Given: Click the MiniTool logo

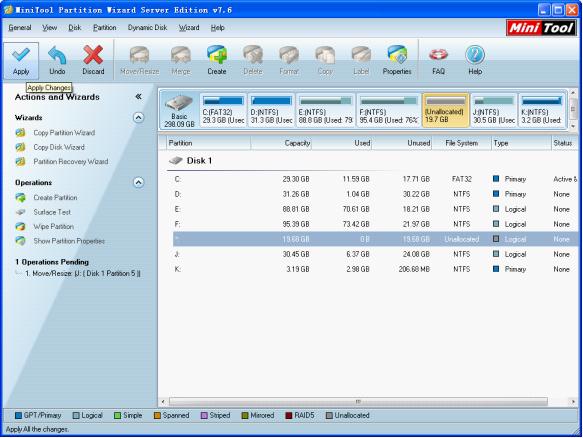Looking at the screenshot, I should (541, 28).
